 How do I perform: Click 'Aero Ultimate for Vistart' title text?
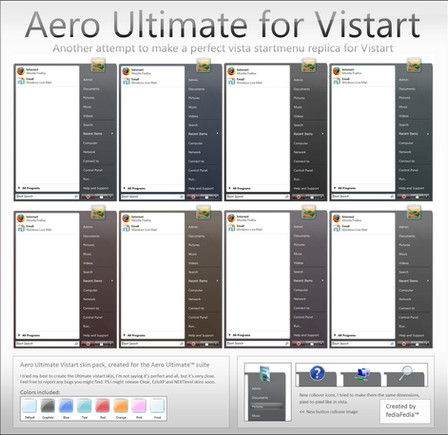pos(222,25)
